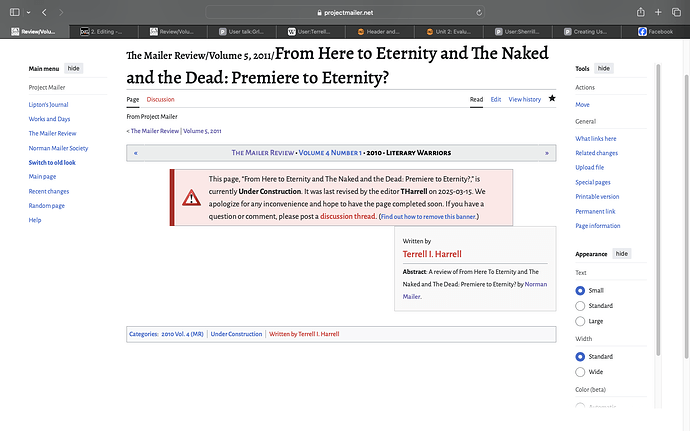This screenshot has height=431, width=690.
Task: Select the Page tab
Action: coord(132,99)
